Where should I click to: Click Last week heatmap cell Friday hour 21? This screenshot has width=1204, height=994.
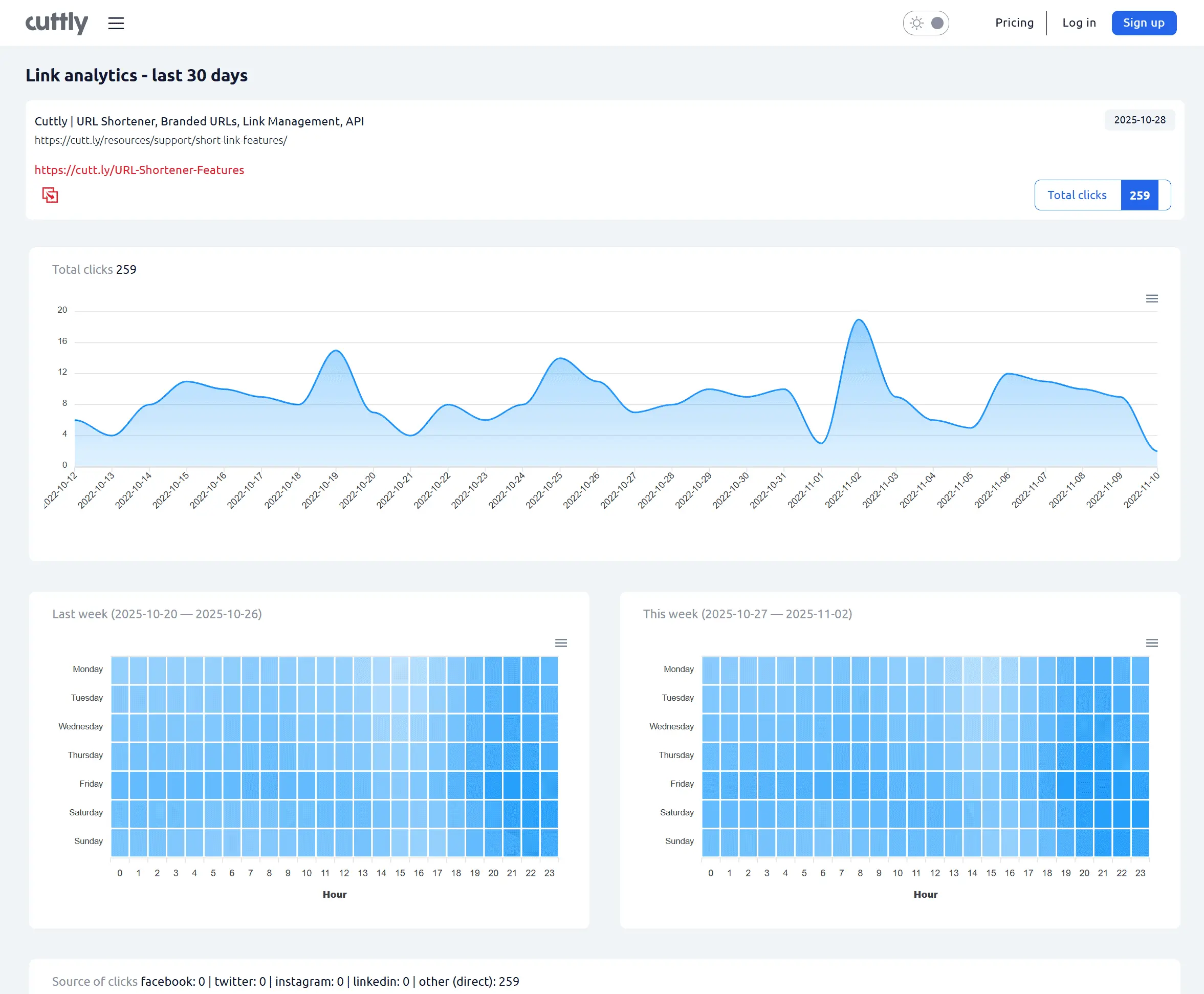coord(512,785)
